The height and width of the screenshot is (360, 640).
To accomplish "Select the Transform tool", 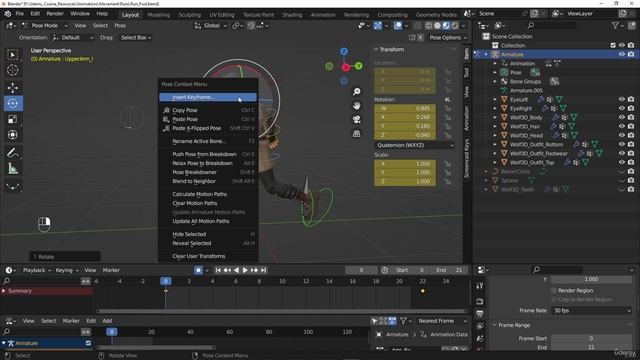I will pos(13,135).
